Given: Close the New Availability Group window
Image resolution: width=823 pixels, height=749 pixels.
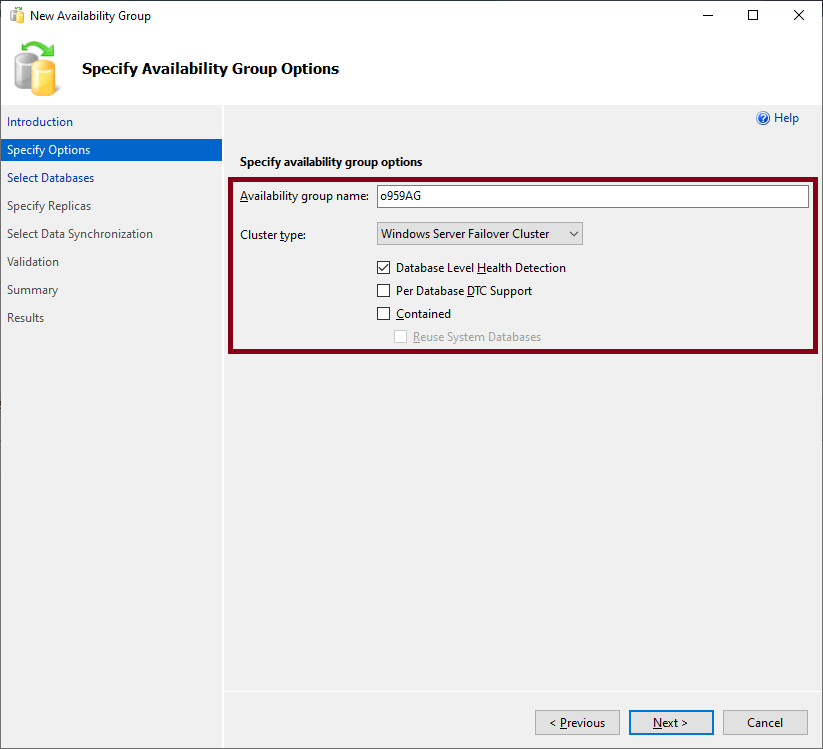Looking at the screenshot, I should pos(798,15).
